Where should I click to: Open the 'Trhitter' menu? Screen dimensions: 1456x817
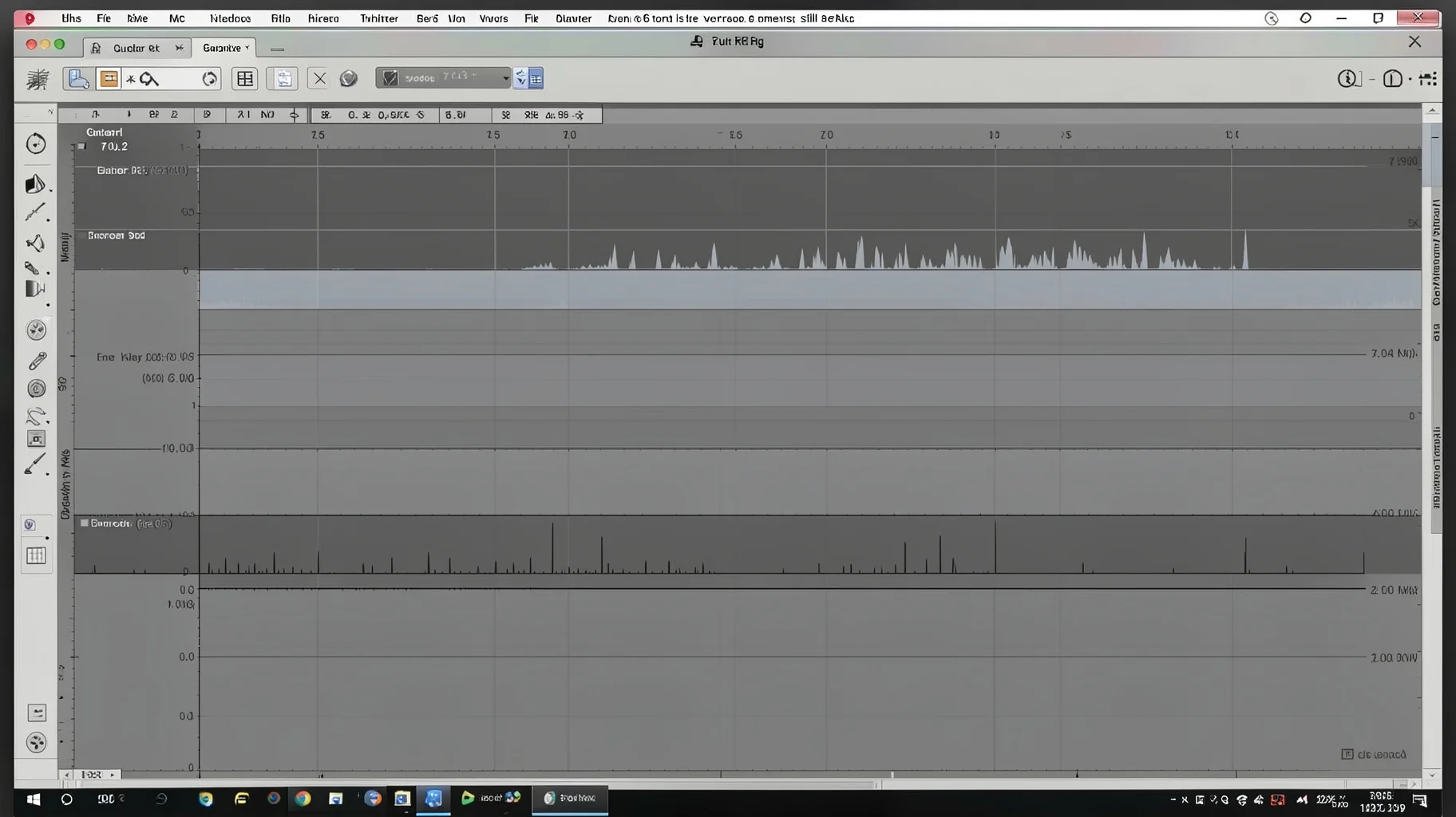[x=379, y=18]
